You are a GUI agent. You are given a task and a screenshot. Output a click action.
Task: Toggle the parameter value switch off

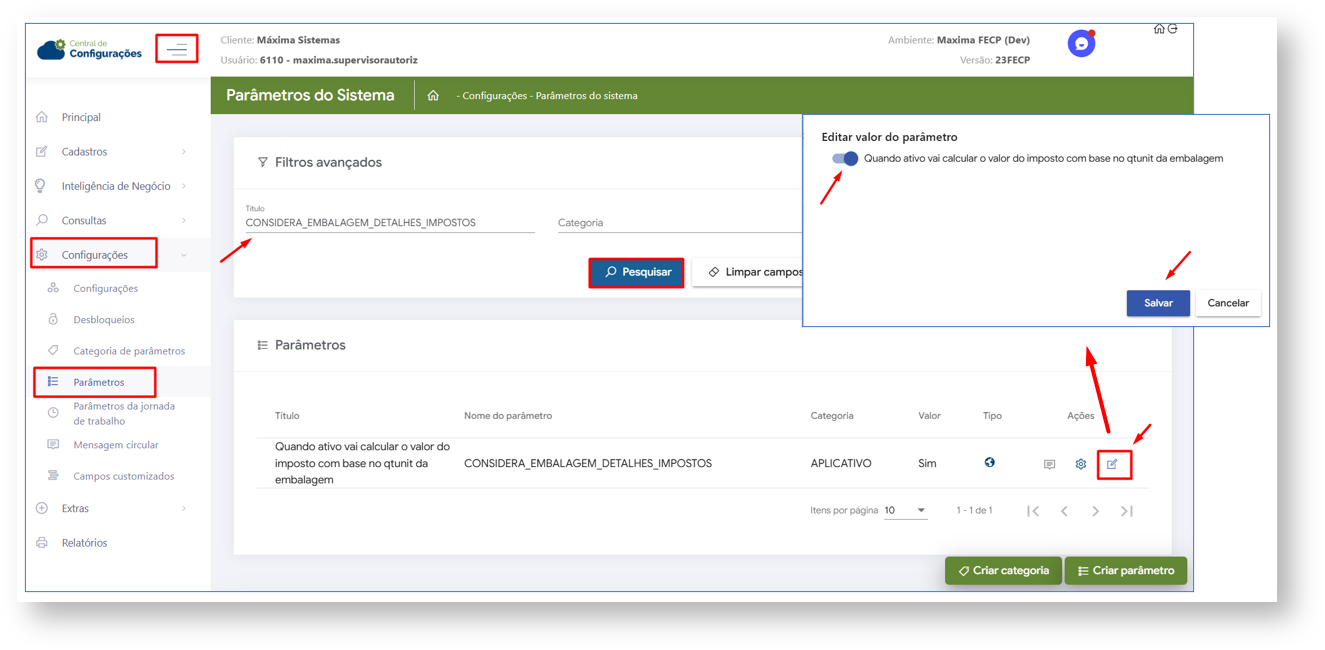[x=845, y=158]
